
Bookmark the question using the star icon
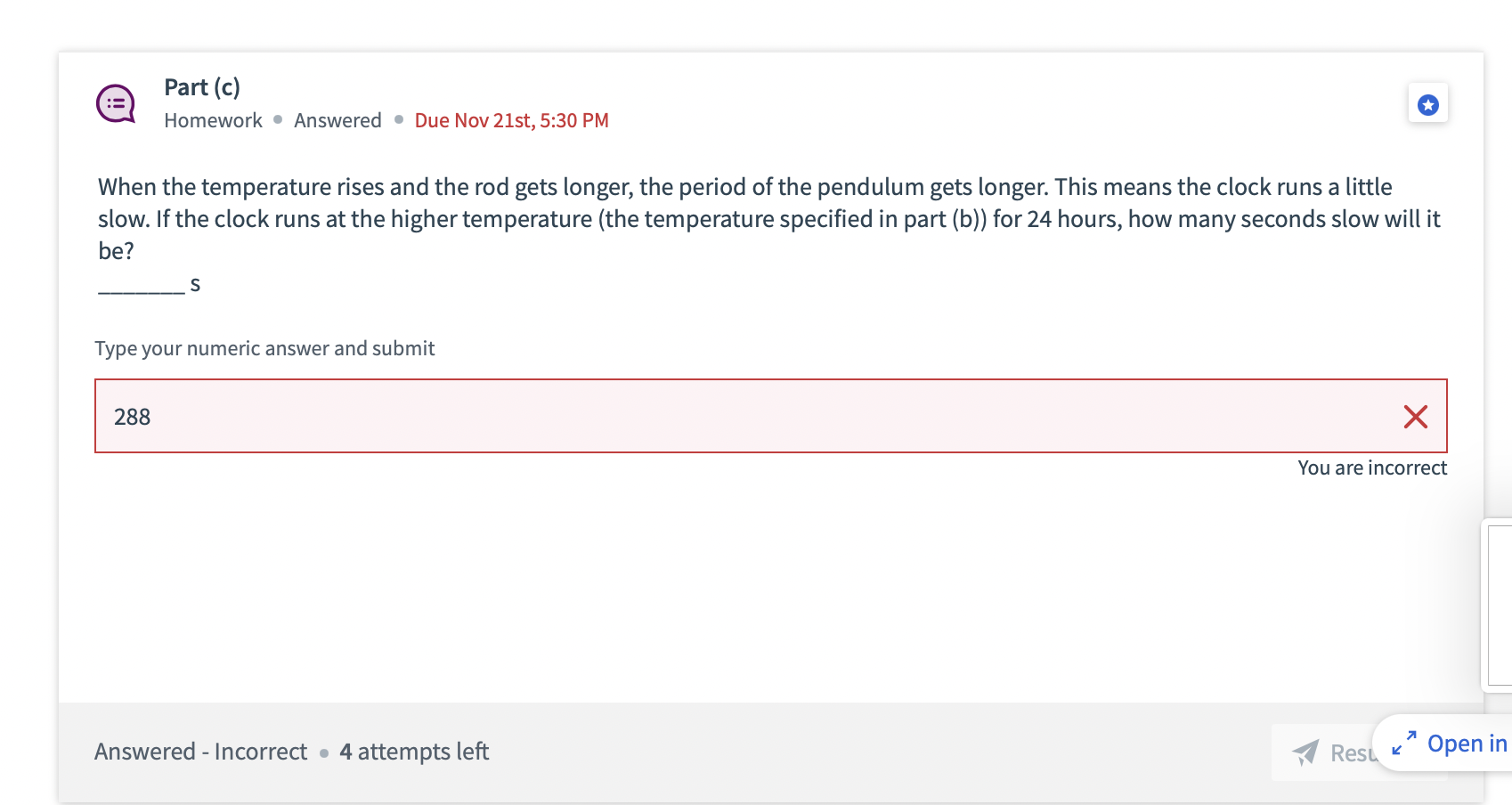click(x=1428, y=103)
